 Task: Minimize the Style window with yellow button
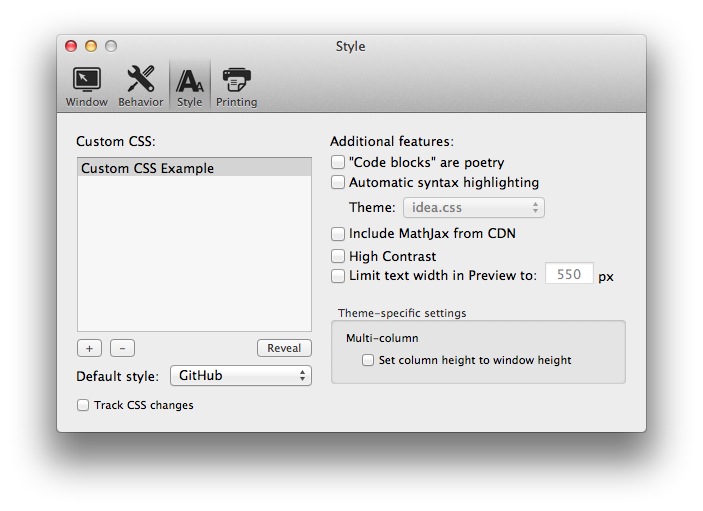[91, 46]
